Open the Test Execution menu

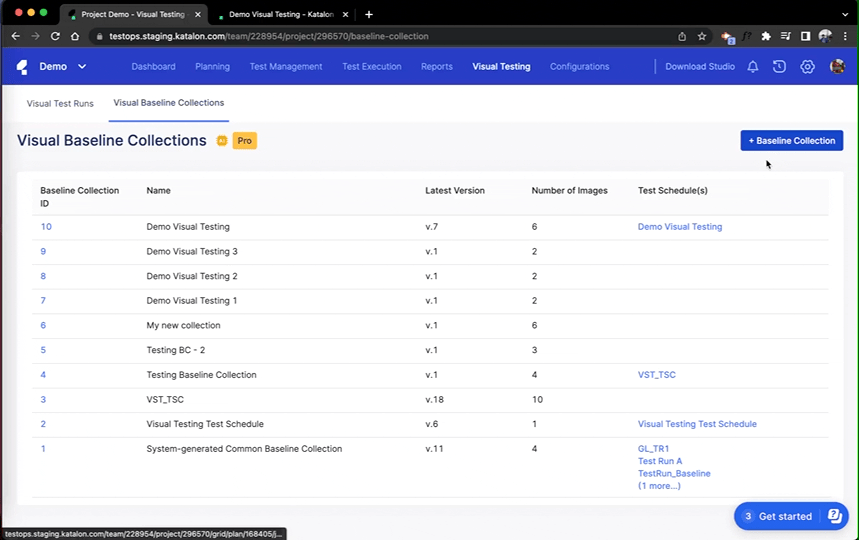point(371,67)
